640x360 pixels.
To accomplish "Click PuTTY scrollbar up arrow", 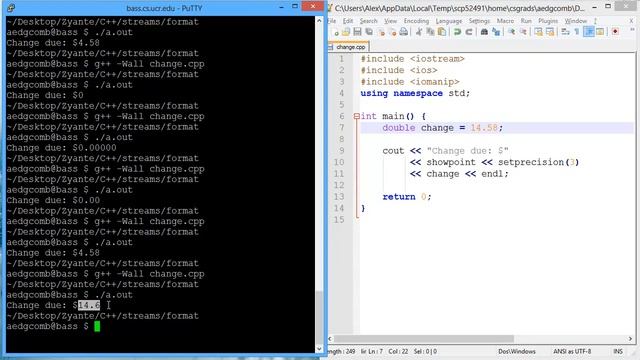I will pos(319,20).
